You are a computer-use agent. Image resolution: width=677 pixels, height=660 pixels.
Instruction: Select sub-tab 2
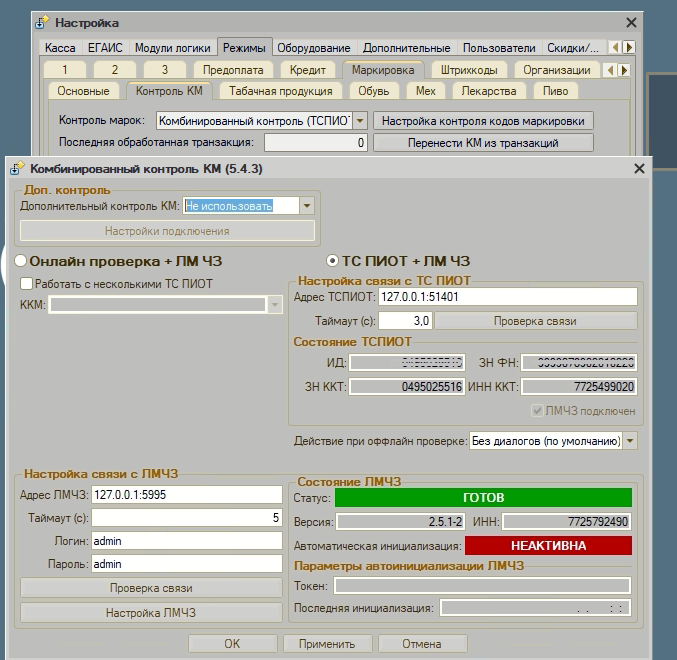[115, 70]
